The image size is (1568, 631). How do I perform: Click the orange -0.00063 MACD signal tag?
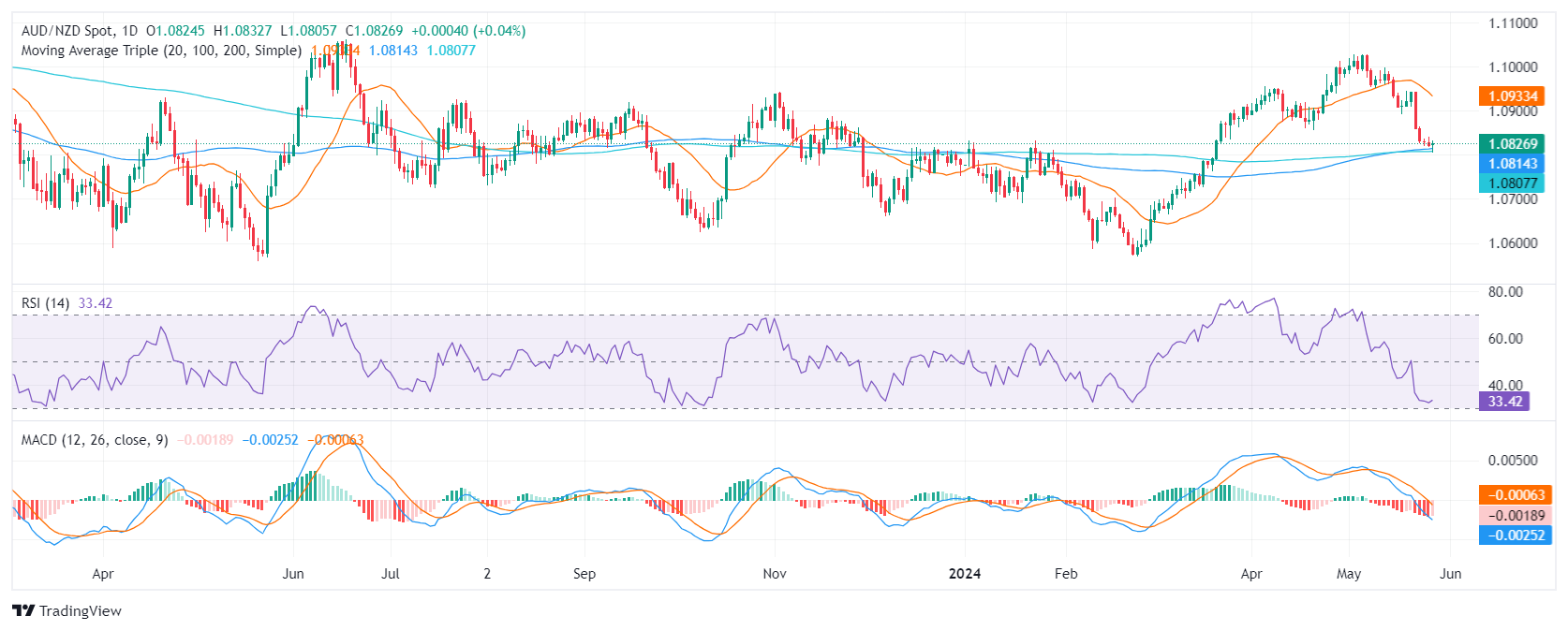pos(1515,495)
